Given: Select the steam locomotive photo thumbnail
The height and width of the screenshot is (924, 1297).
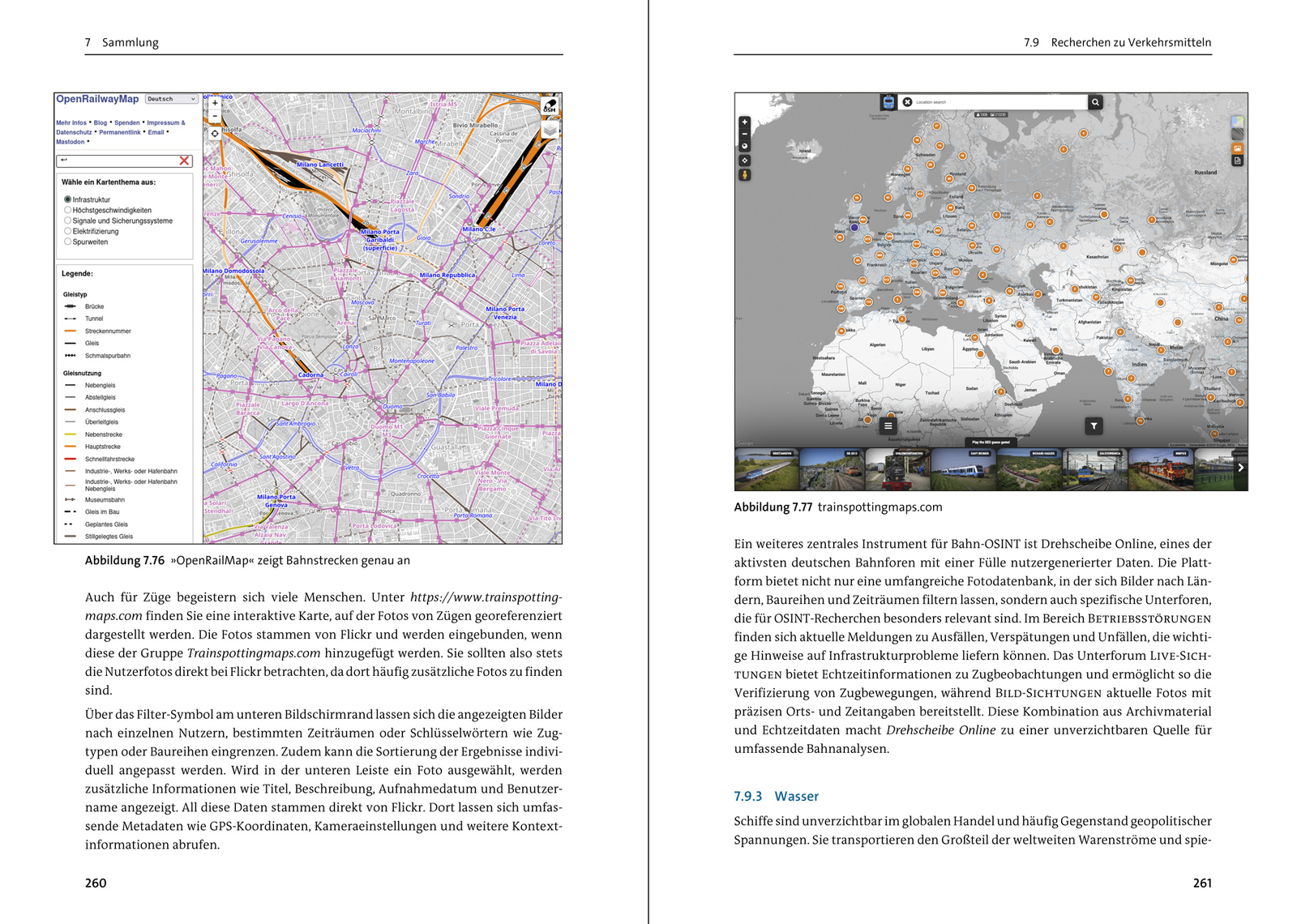Looking at the screenshot, I should click(x=897, y=470).
